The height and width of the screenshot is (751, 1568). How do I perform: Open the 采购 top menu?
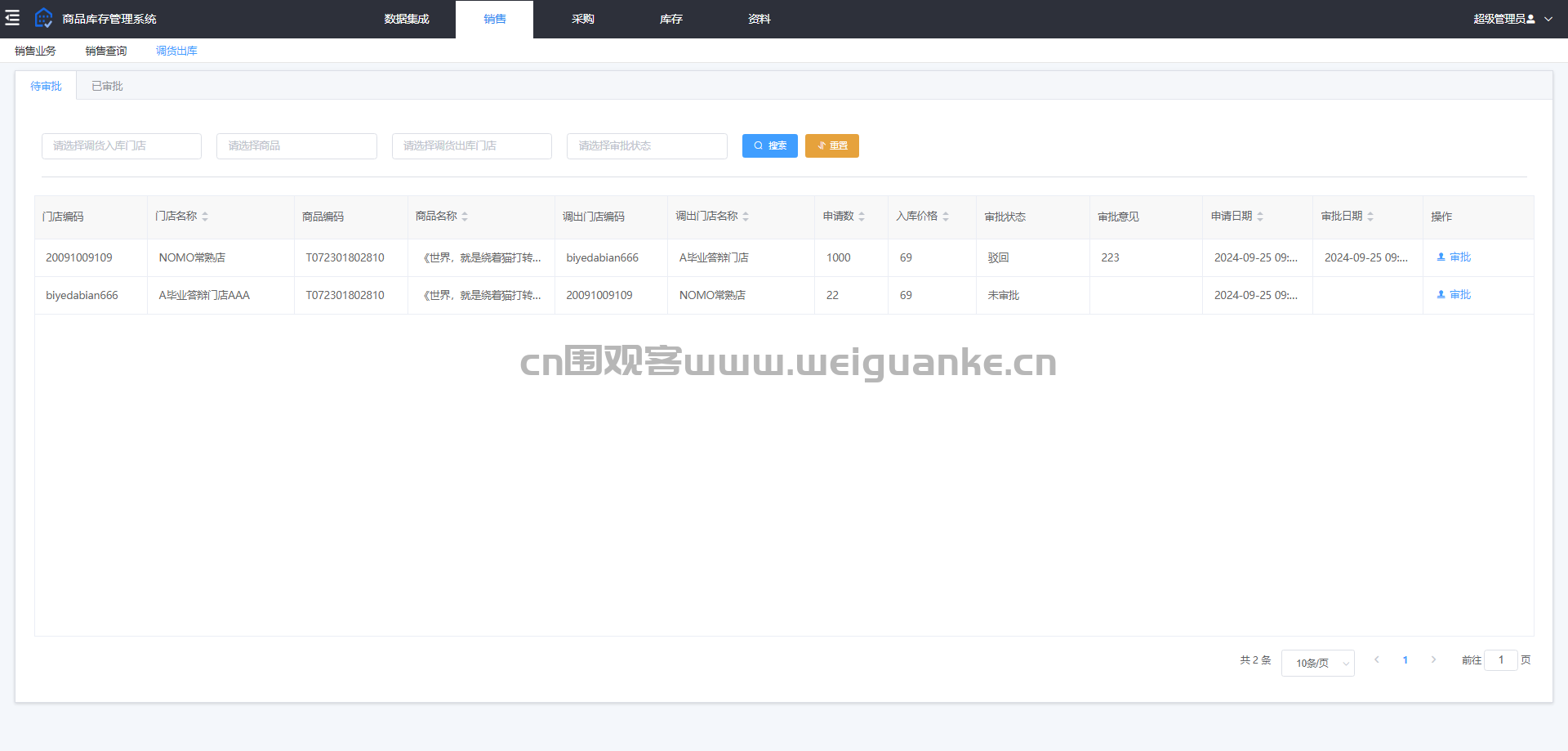[x=583, y=19]
